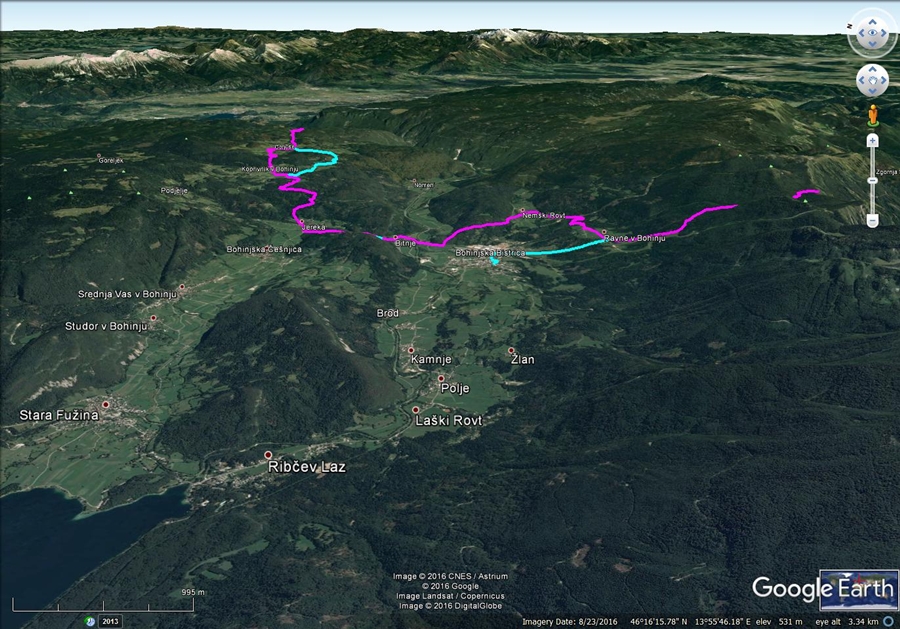Pan the view down with move joystick
The image size is (900, 629).
click(x=873, y=91)
